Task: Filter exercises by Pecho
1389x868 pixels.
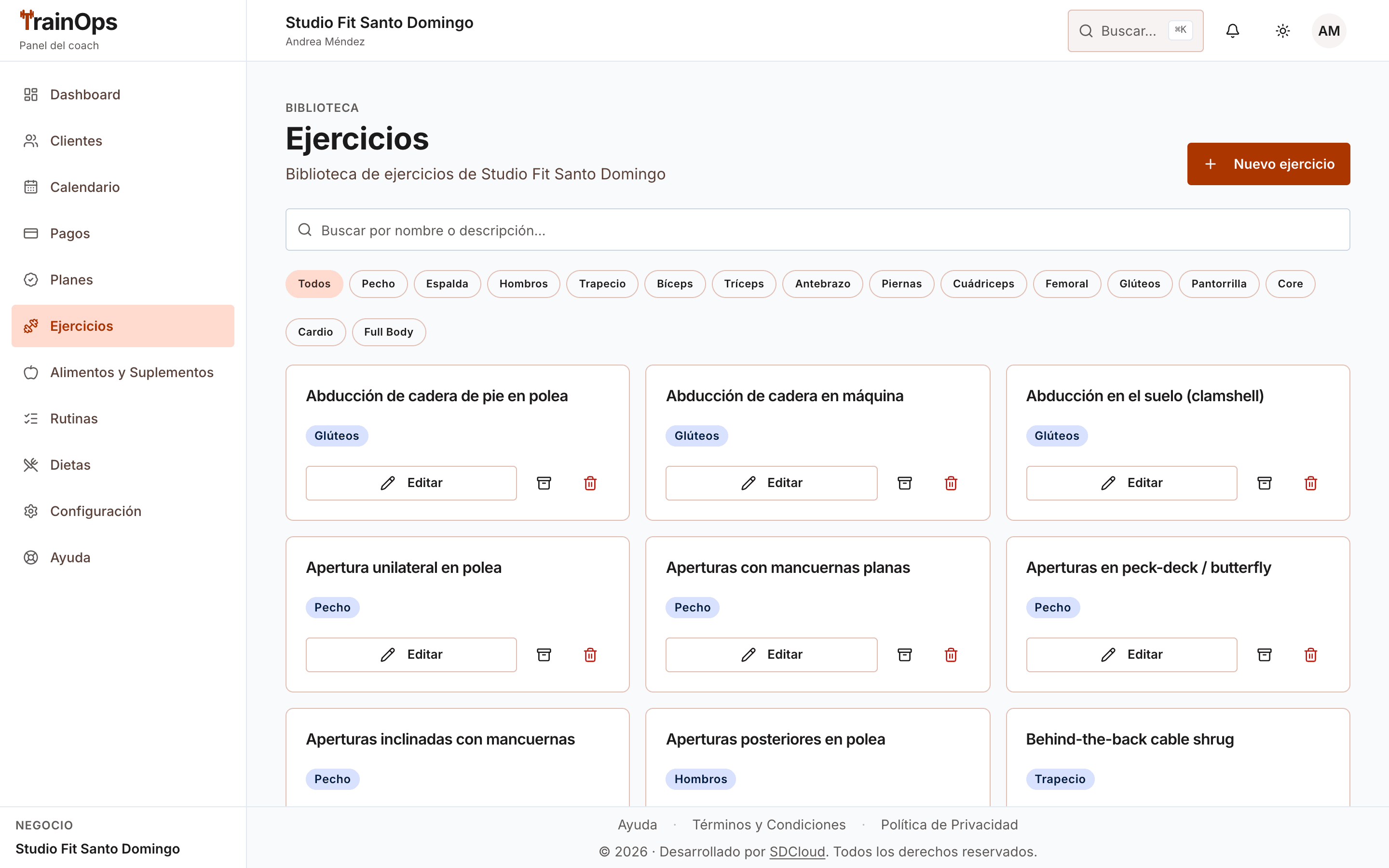Action: [x=378, y=284]
